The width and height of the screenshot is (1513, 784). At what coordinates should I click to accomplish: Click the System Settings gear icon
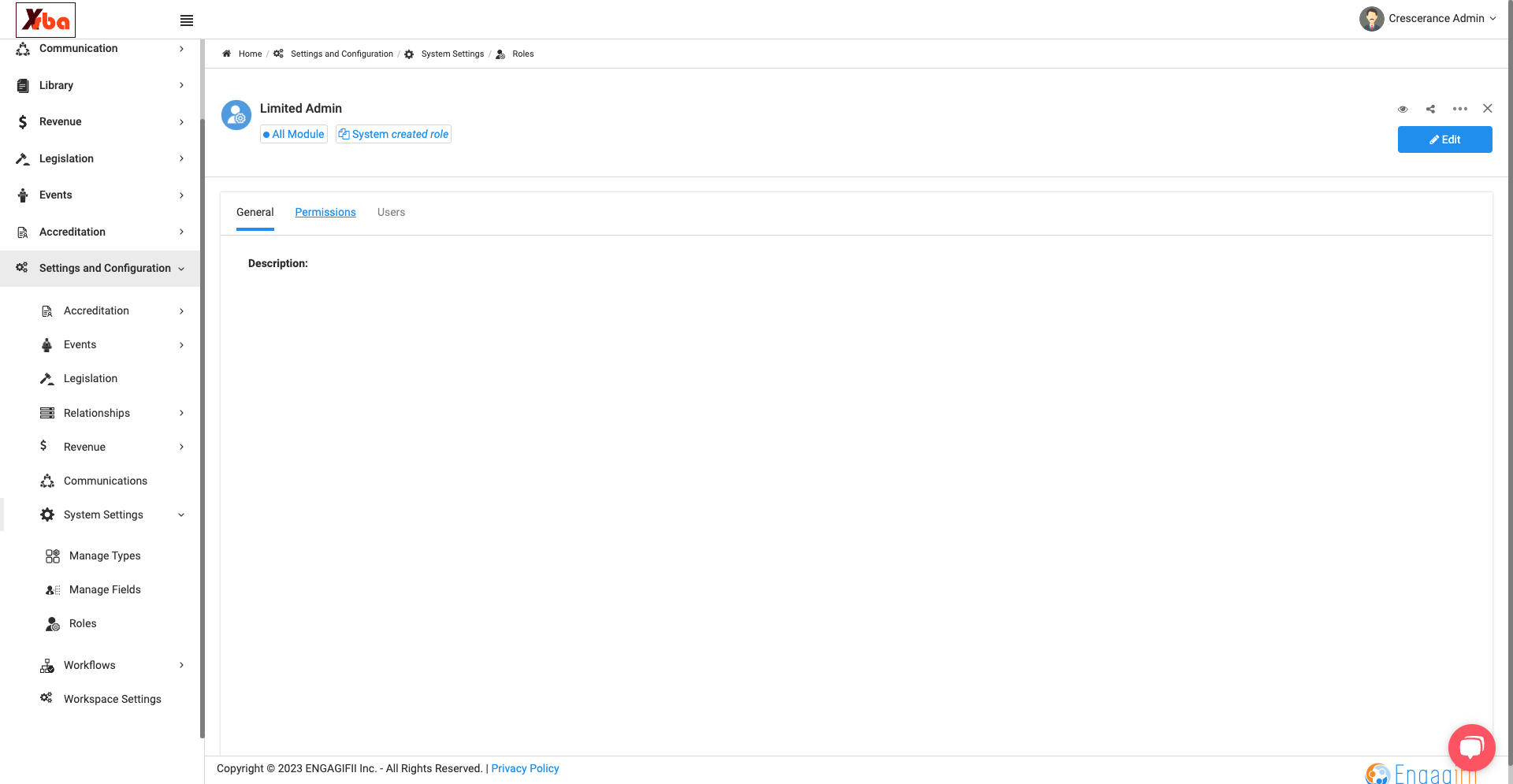[x=47, y=515]
